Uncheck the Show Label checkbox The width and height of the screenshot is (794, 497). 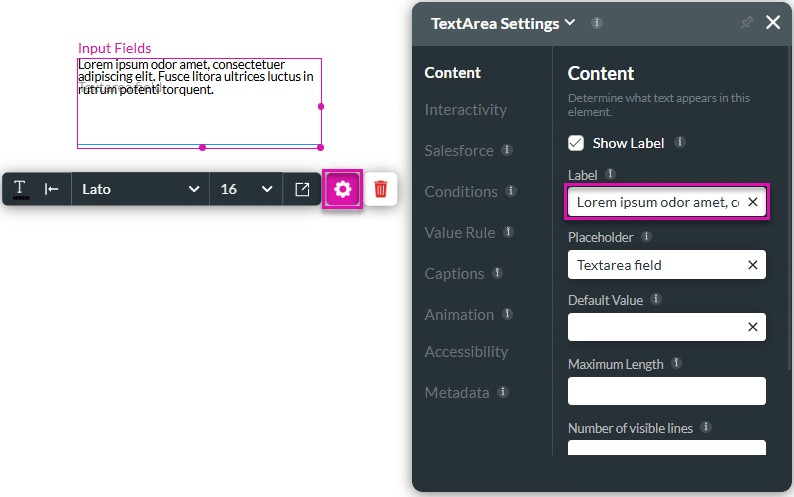[x=576, y=143]
